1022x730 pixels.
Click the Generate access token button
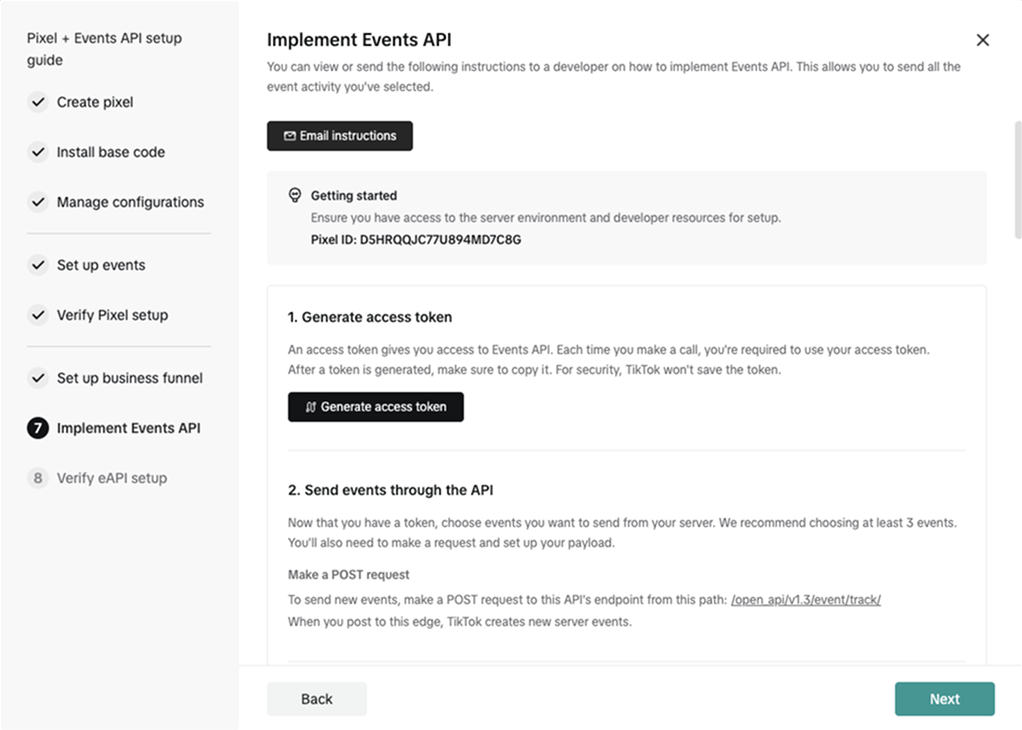[376, 407]
